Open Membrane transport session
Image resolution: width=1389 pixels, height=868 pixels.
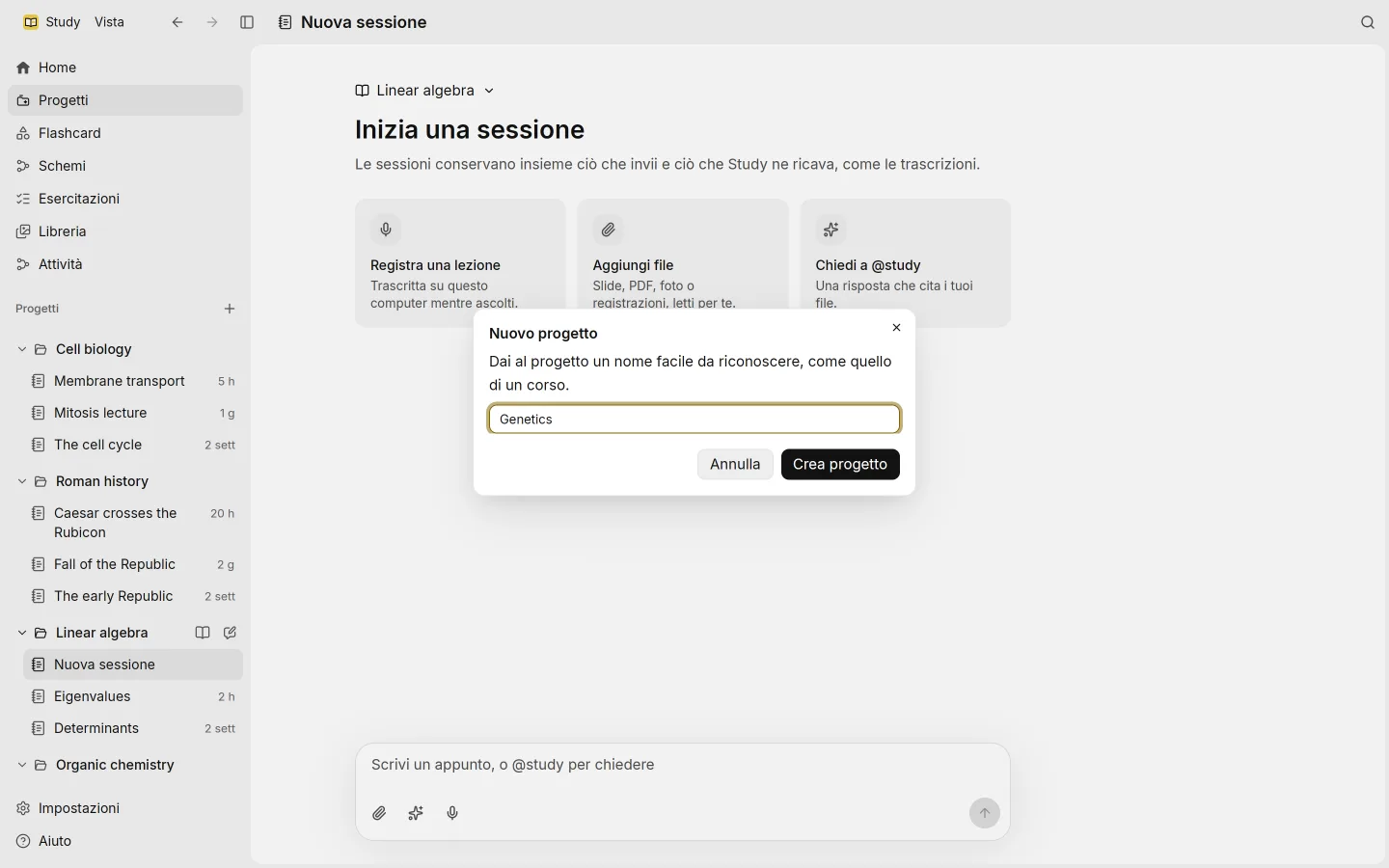point(133,381)
